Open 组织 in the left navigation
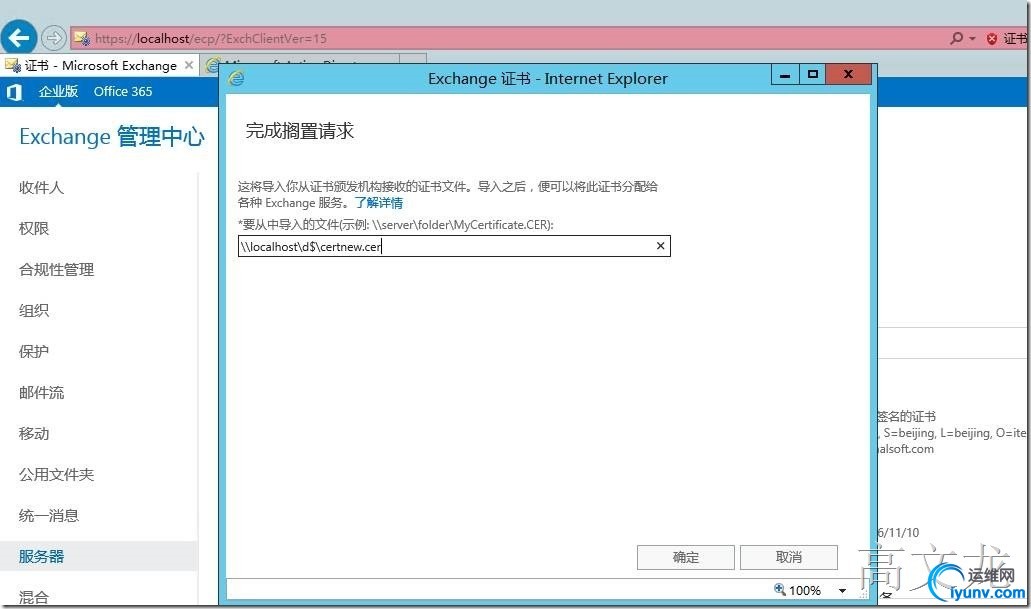This screenshot has width=1031, height=609. pyautogui.click(x=34, y=310)
